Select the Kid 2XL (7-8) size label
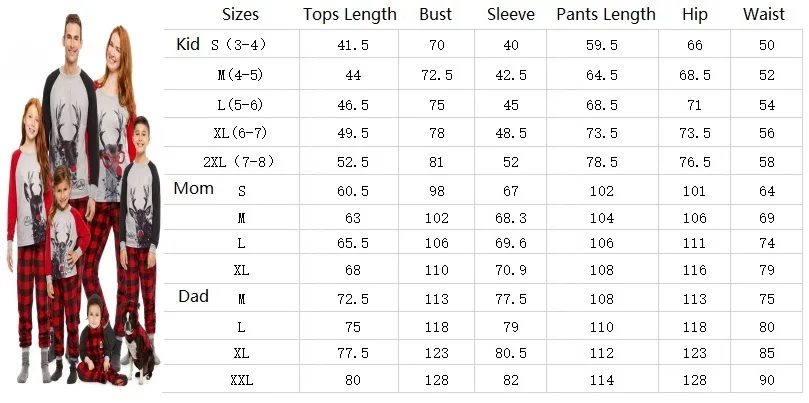Screen dimensions: 809x403 point(239,162)
